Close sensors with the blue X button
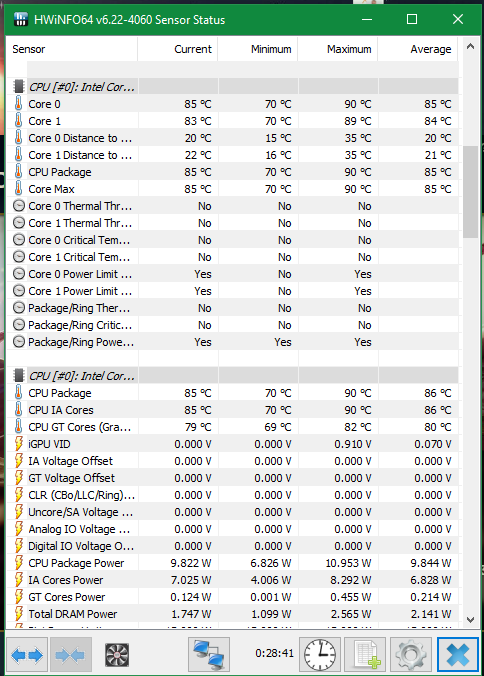Screen dimensions: 484x676 457,654
